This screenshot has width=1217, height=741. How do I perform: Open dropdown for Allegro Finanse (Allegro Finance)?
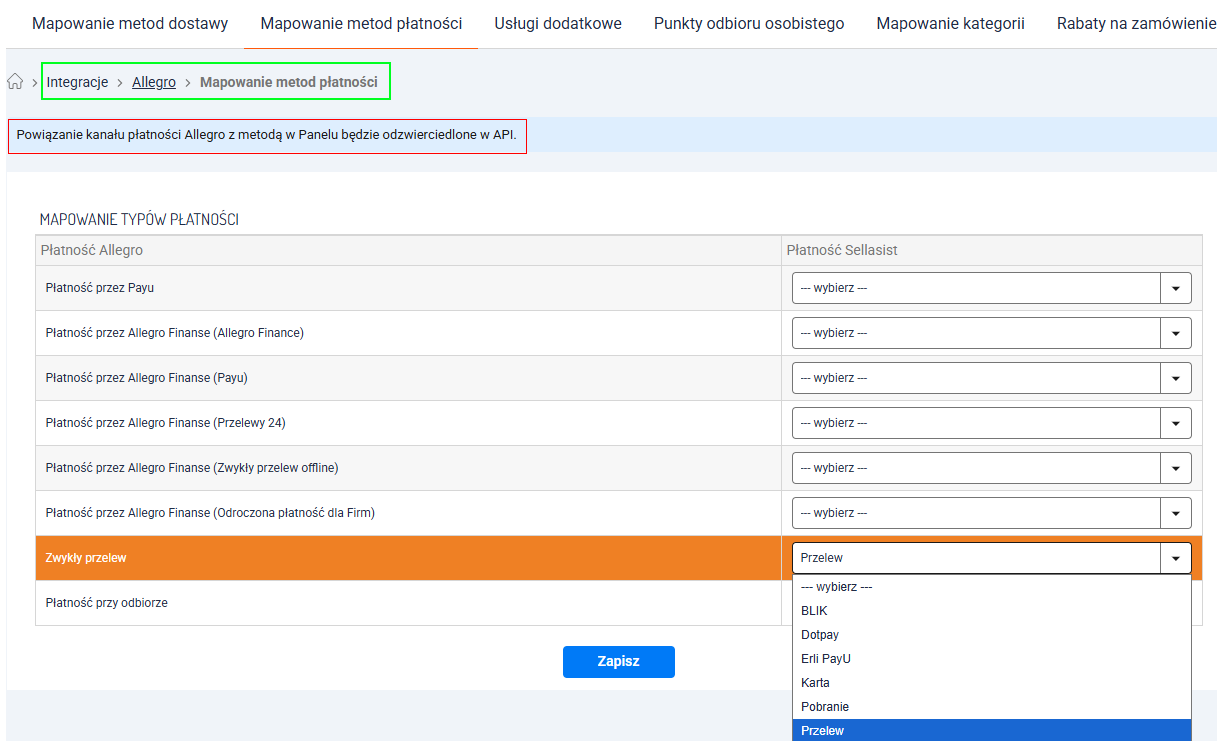point(992,333)
